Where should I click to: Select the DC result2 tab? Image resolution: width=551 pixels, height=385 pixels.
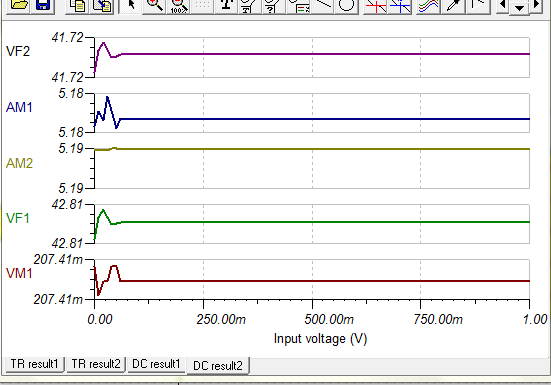218,366
